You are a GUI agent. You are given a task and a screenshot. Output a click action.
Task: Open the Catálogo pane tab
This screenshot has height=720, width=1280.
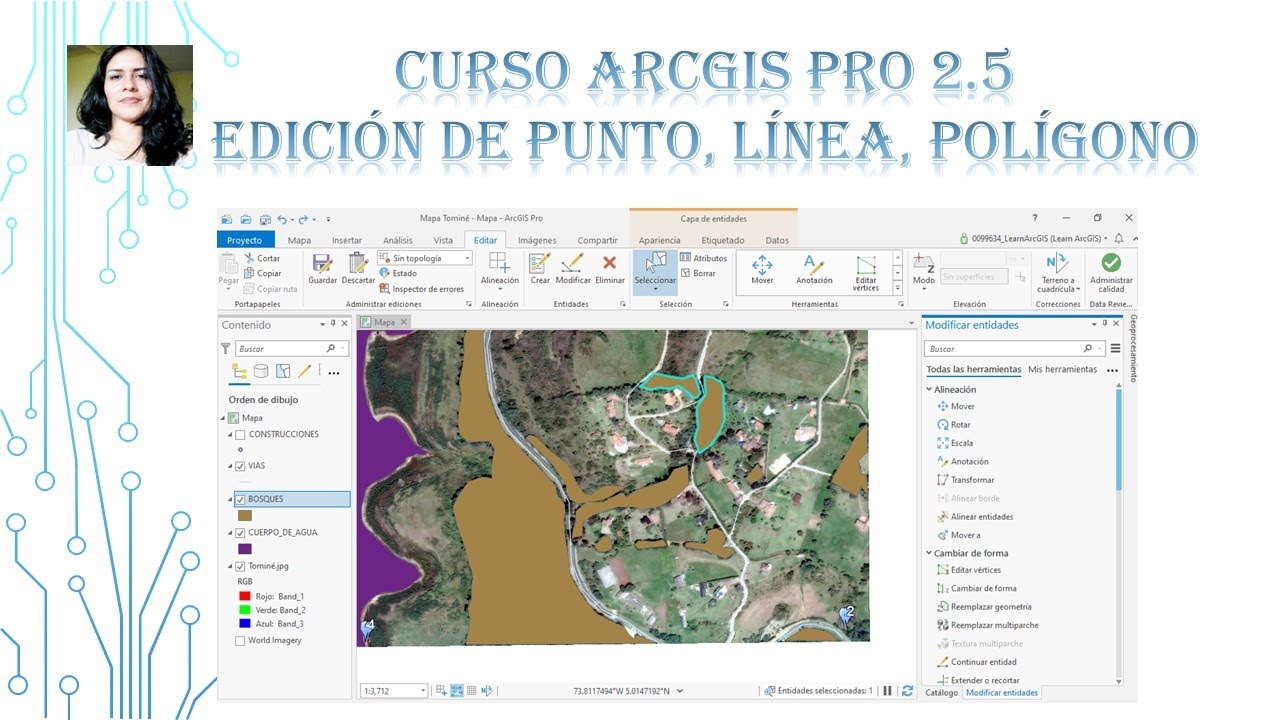coord(941,692)
